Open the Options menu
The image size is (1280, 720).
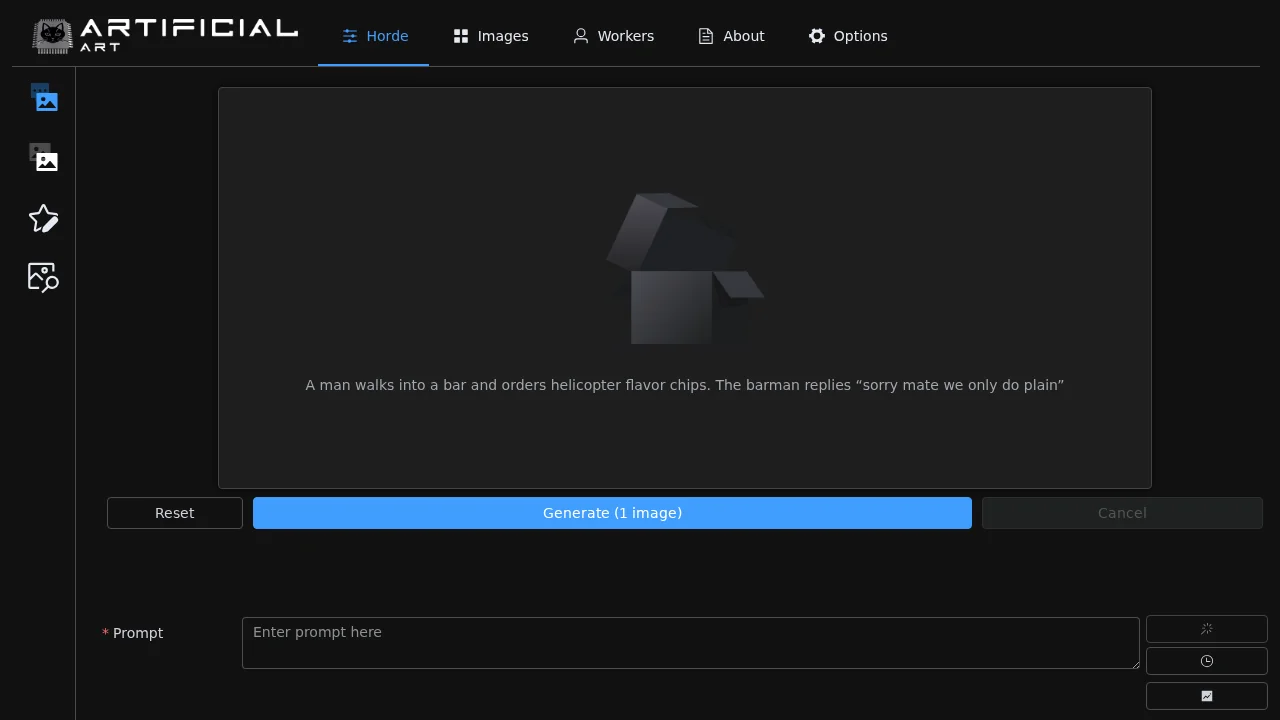[x=848, y=35]
